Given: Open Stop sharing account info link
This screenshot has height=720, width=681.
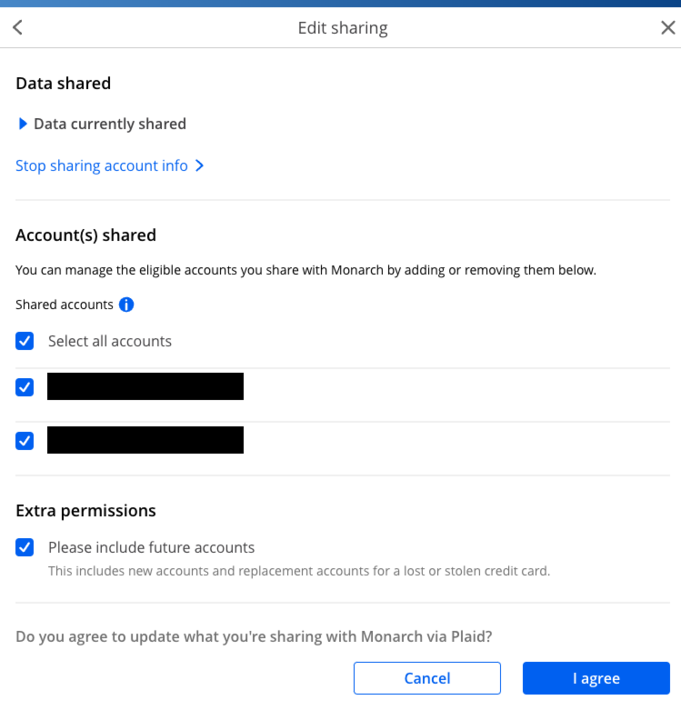Looking at the screenshot, I should coord(101,166).
